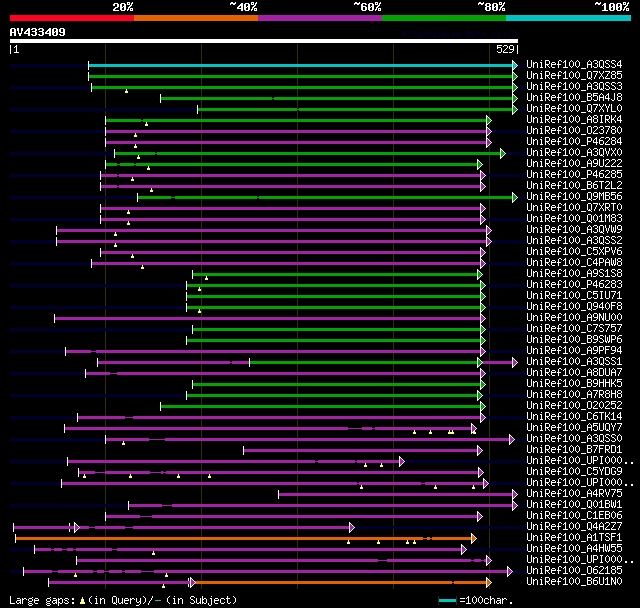Select the UniRef100_Q4A2Z7 label
640x608 pixels.
(x=574, y=527)
